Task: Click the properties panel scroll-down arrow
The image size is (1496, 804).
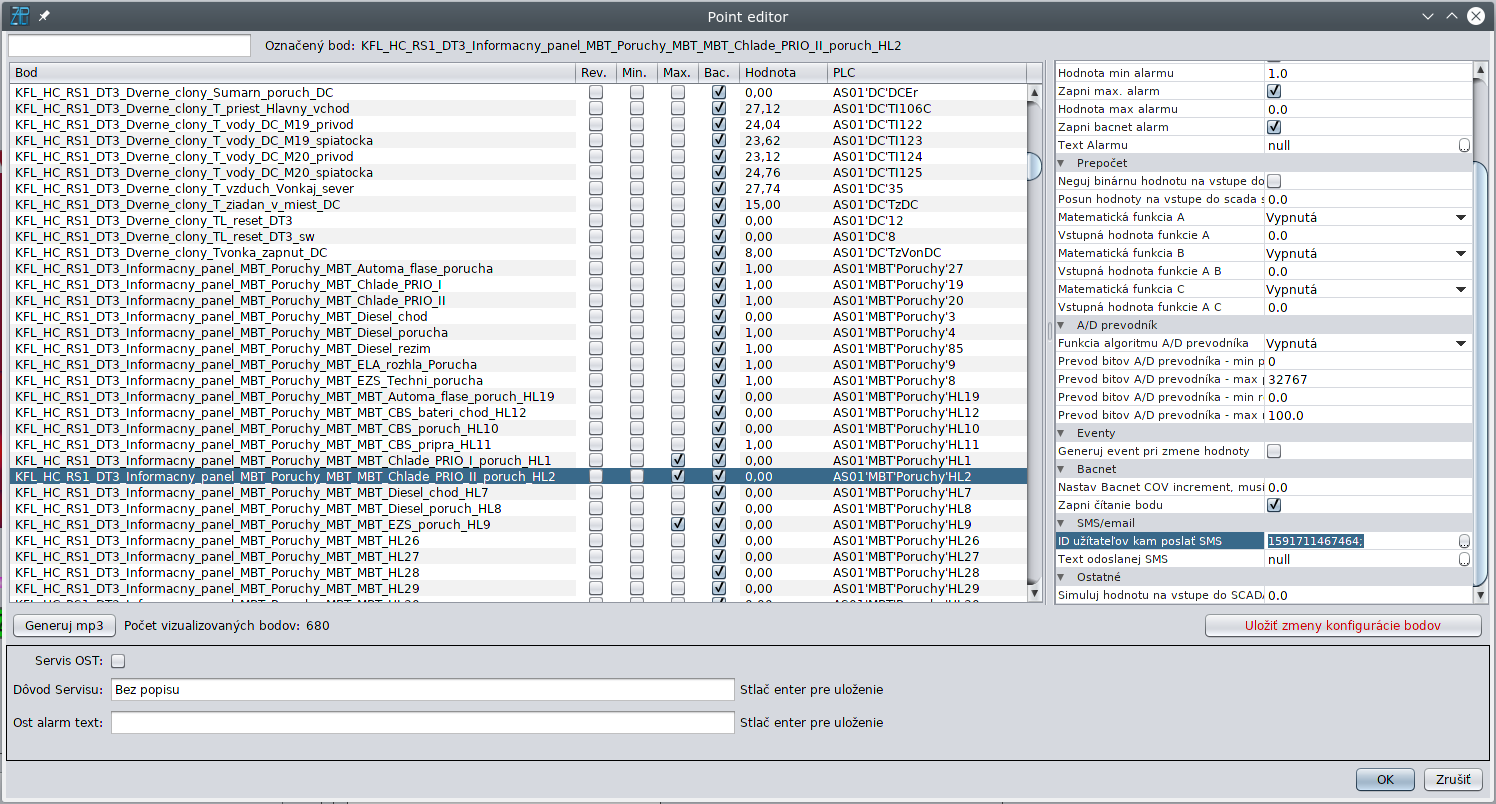Action: point(1480,595)
